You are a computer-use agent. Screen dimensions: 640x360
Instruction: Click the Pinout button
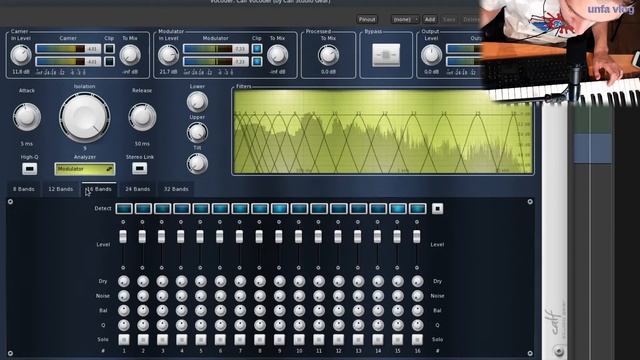367,19
